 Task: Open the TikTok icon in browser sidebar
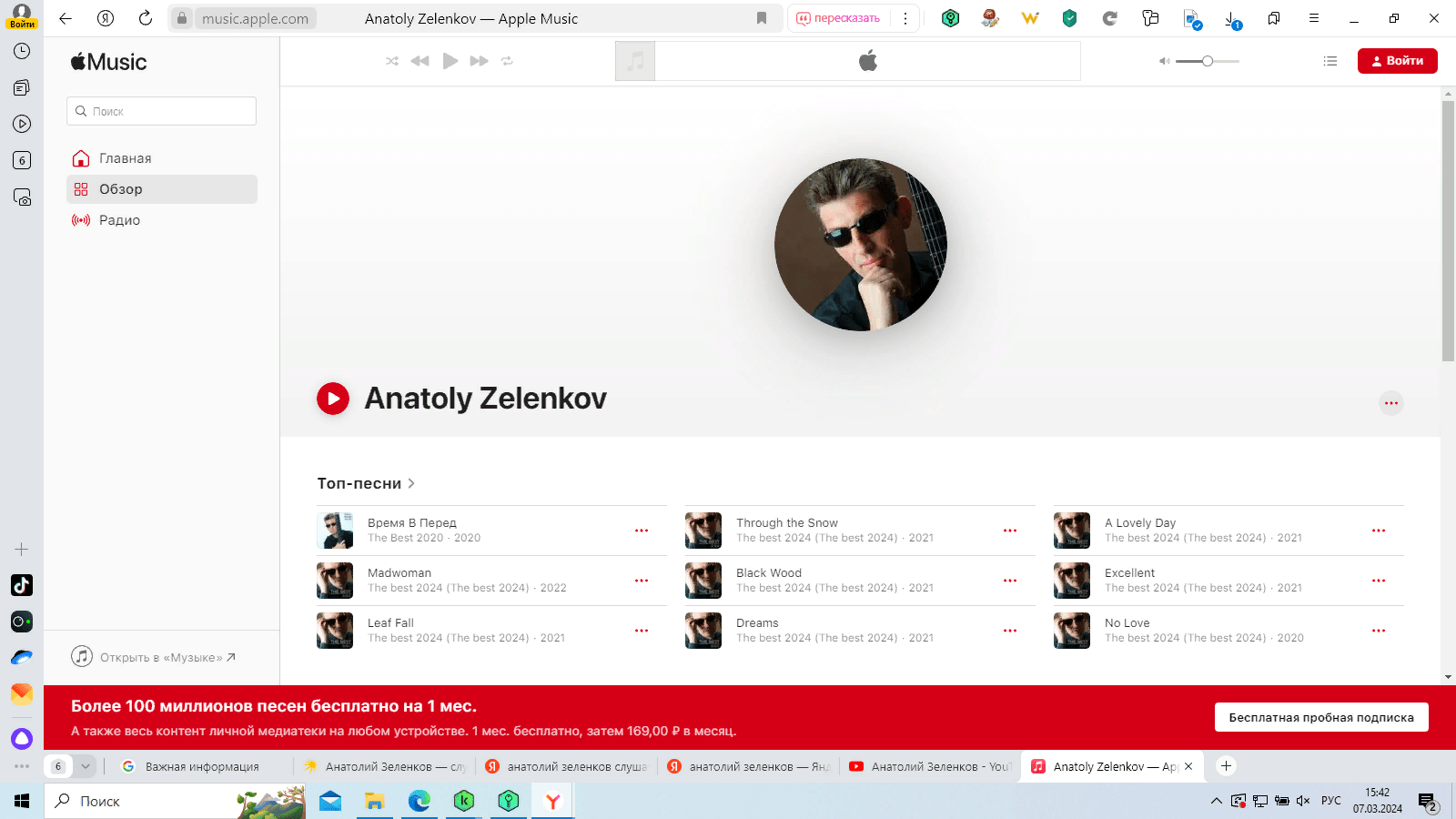click(x=22, y=585)
